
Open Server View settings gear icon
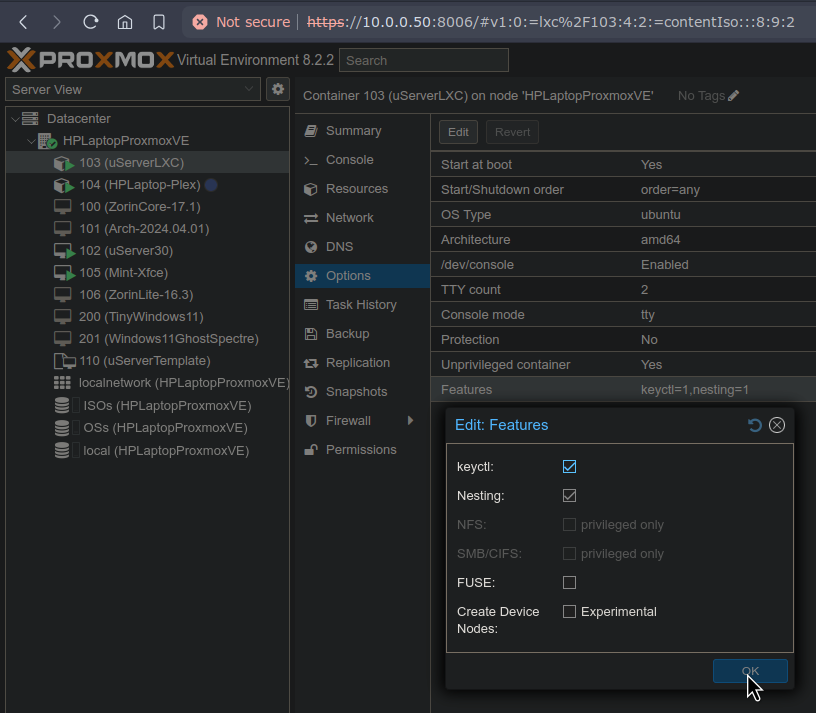[278, 89]
